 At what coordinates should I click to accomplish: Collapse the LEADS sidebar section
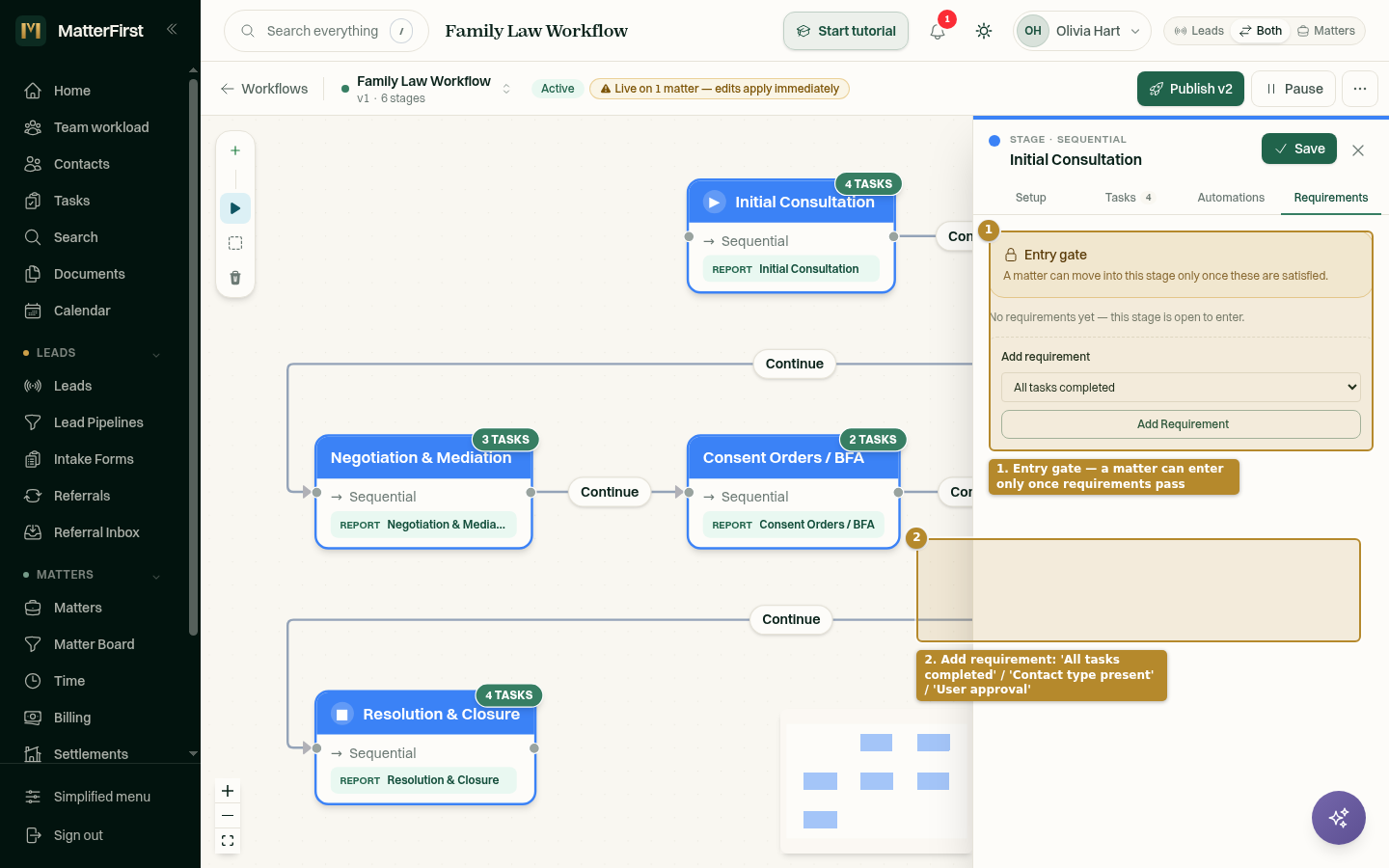click(156, 354)
